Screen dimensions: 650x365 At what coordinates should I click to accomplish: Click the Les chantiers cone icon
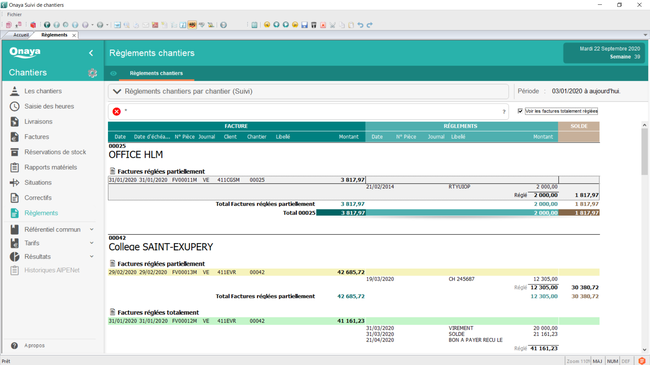coord(15,91)
